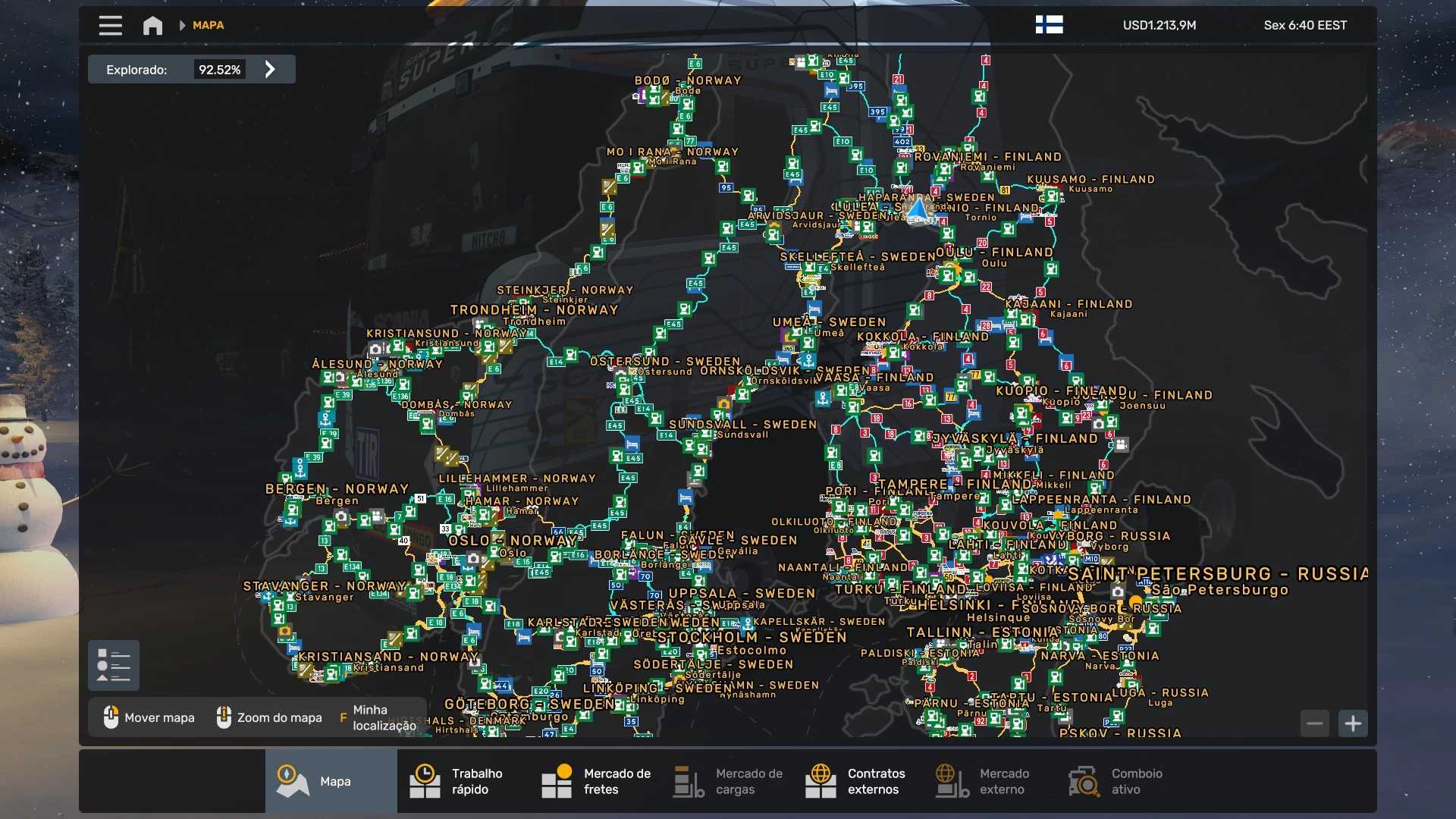
Task: Click the home icon in breadcrumb
Action: [152, 25]
